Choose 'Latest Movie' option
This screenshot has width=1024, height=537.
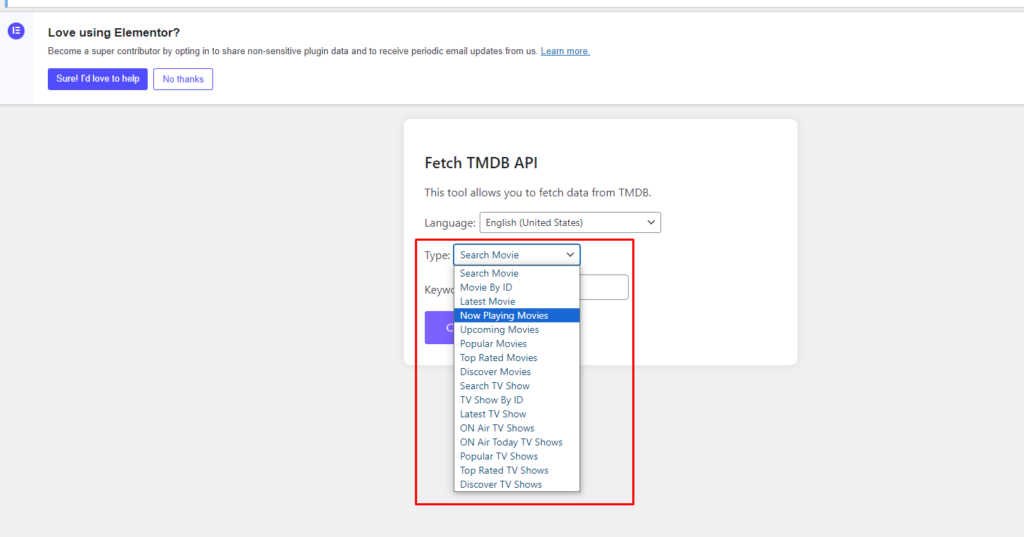(517, 301)
